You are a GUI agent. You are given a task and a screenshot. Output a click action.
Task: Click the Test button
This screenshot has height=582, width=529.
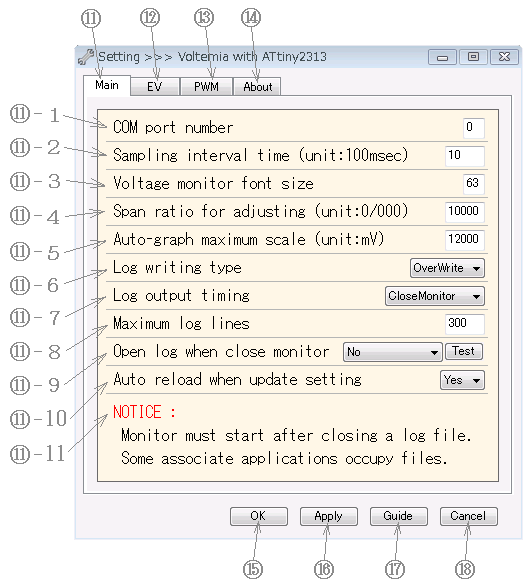(x=464, y=352)
